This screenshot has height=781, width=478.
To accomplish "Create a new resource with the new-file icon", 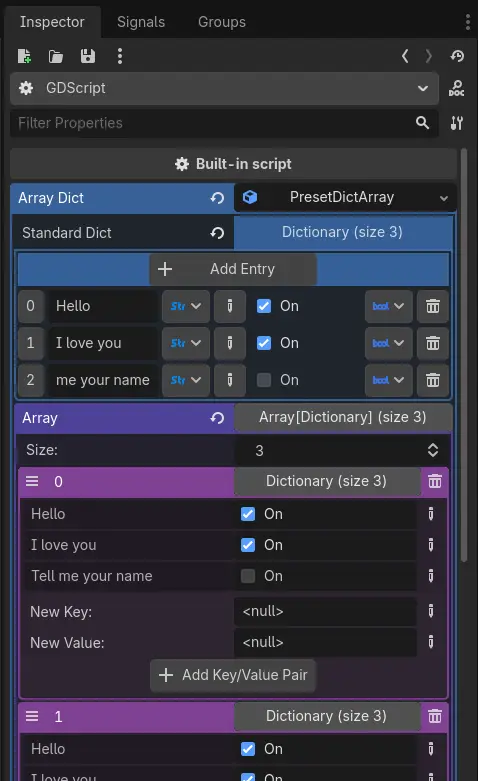I will 24,56.
